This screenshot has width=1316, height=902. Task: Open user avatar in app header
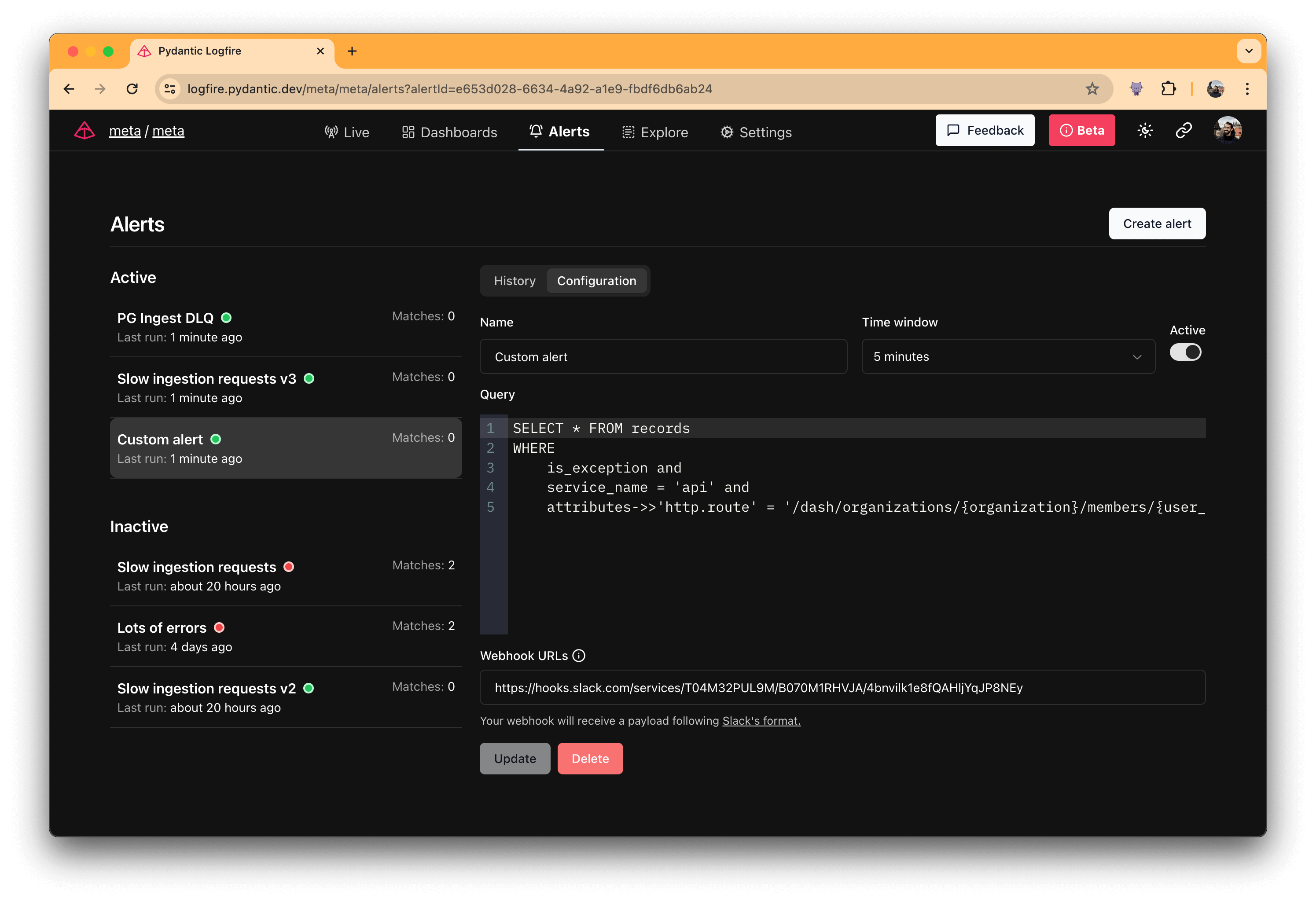(x=1227, y=131)
